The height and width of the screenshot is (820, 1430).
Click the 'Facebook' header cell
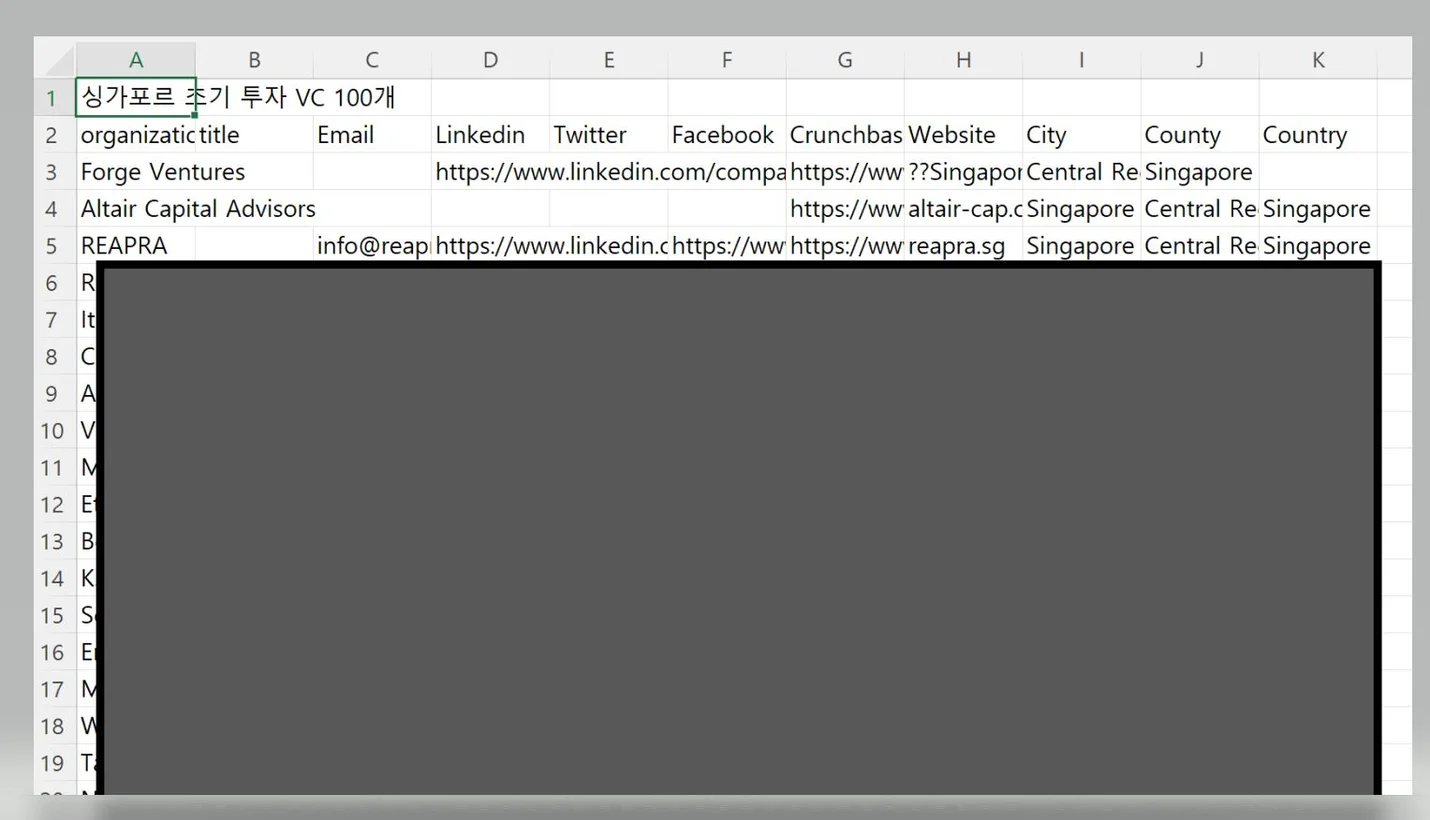click(x=727, y=134)
